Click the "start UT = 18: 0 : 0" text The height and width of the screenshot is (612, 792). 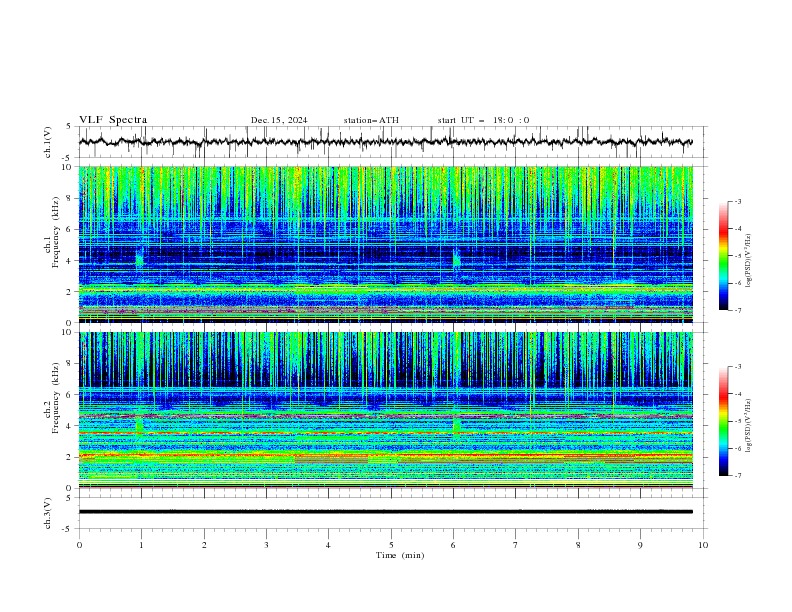coord(483,120)
